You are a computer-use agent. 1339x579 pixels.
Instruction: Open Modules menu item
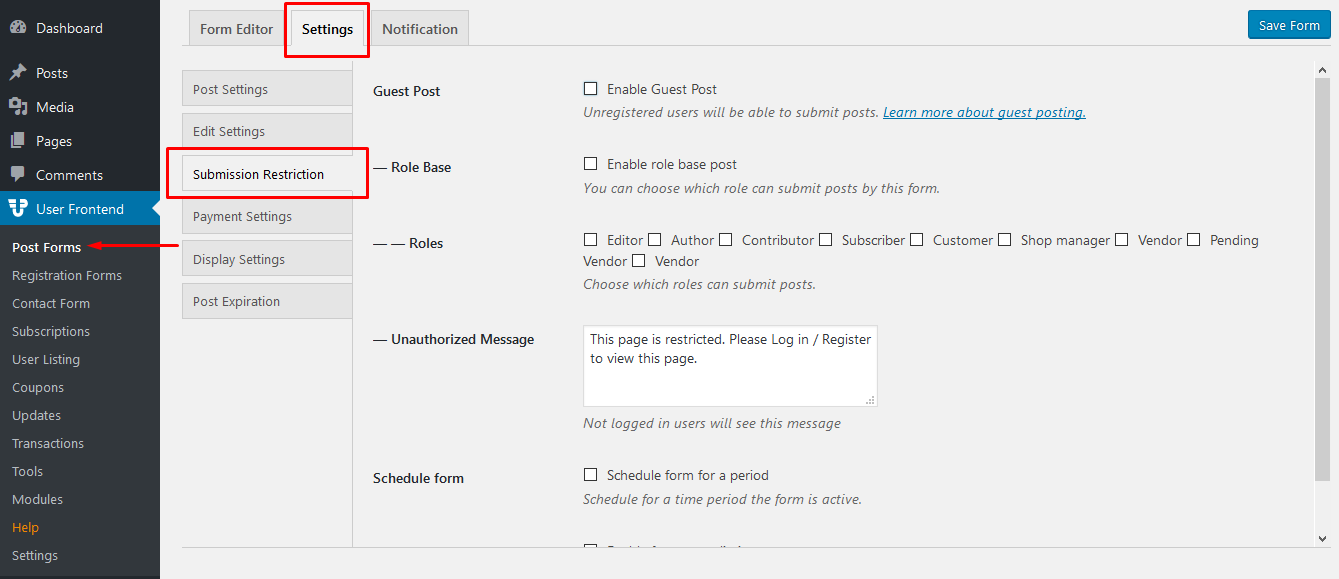37,499
